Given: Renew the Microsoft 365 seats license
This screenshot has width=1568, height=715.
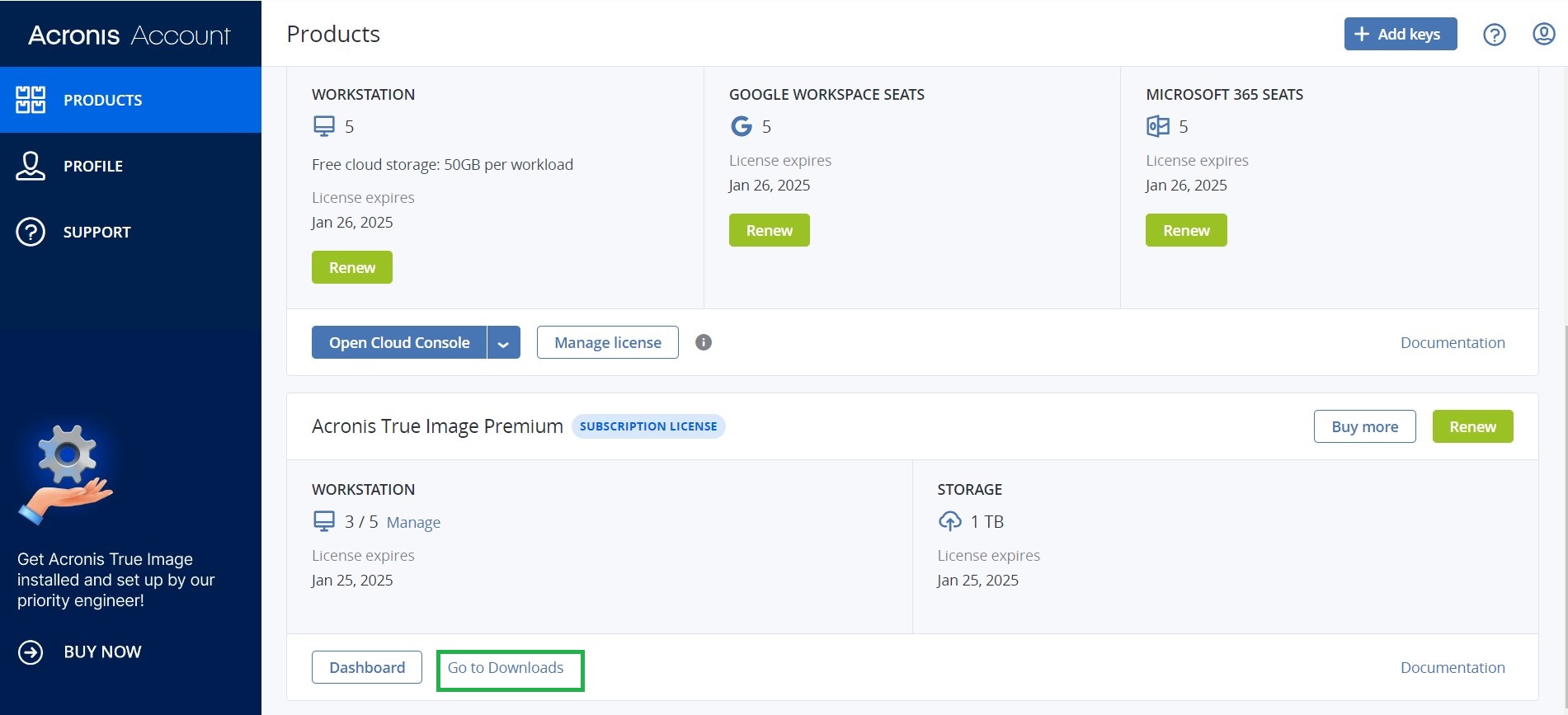Looking at the screenshot, I should 1185,230.
